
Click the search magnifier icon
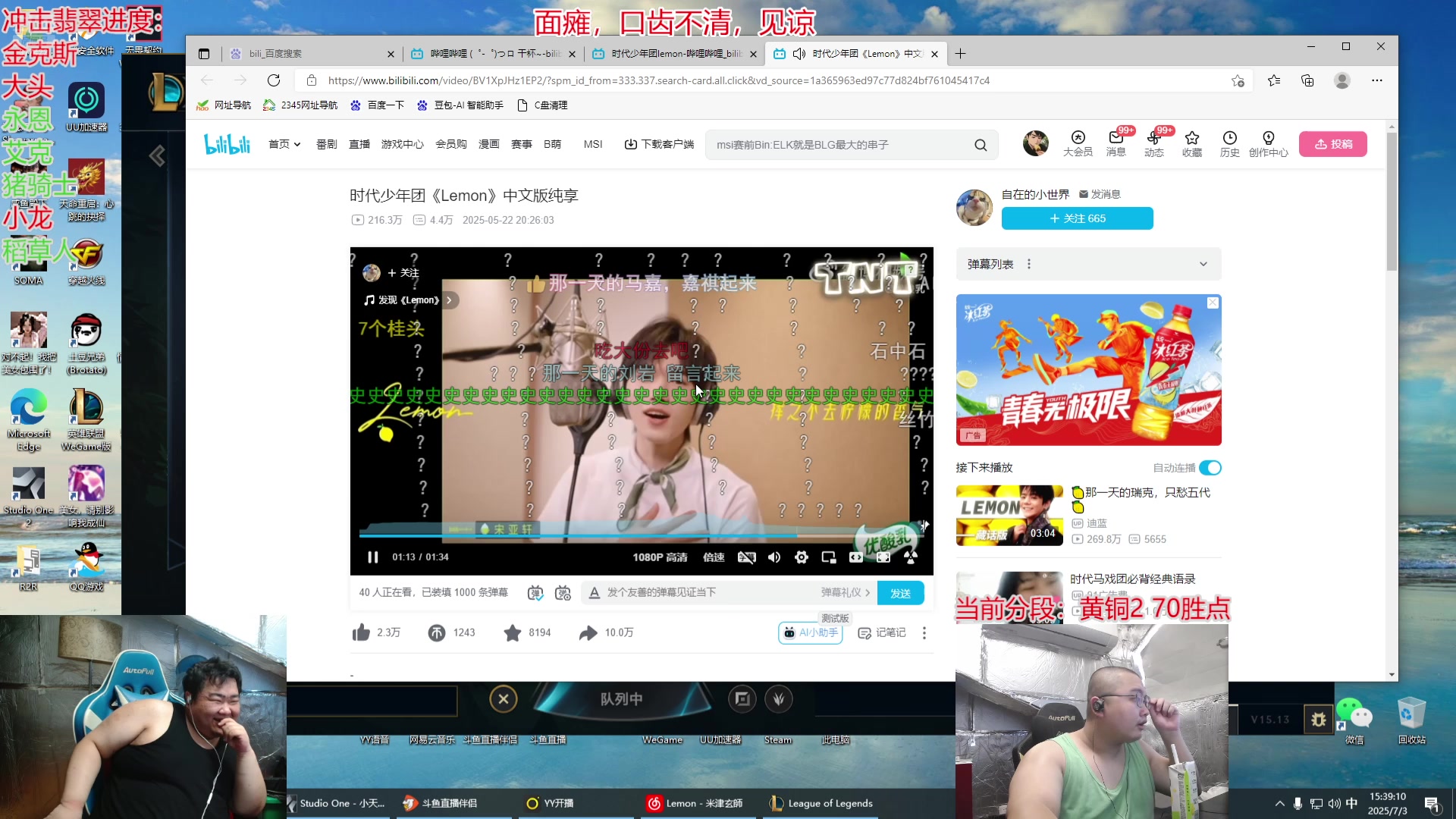click(981, 145)
